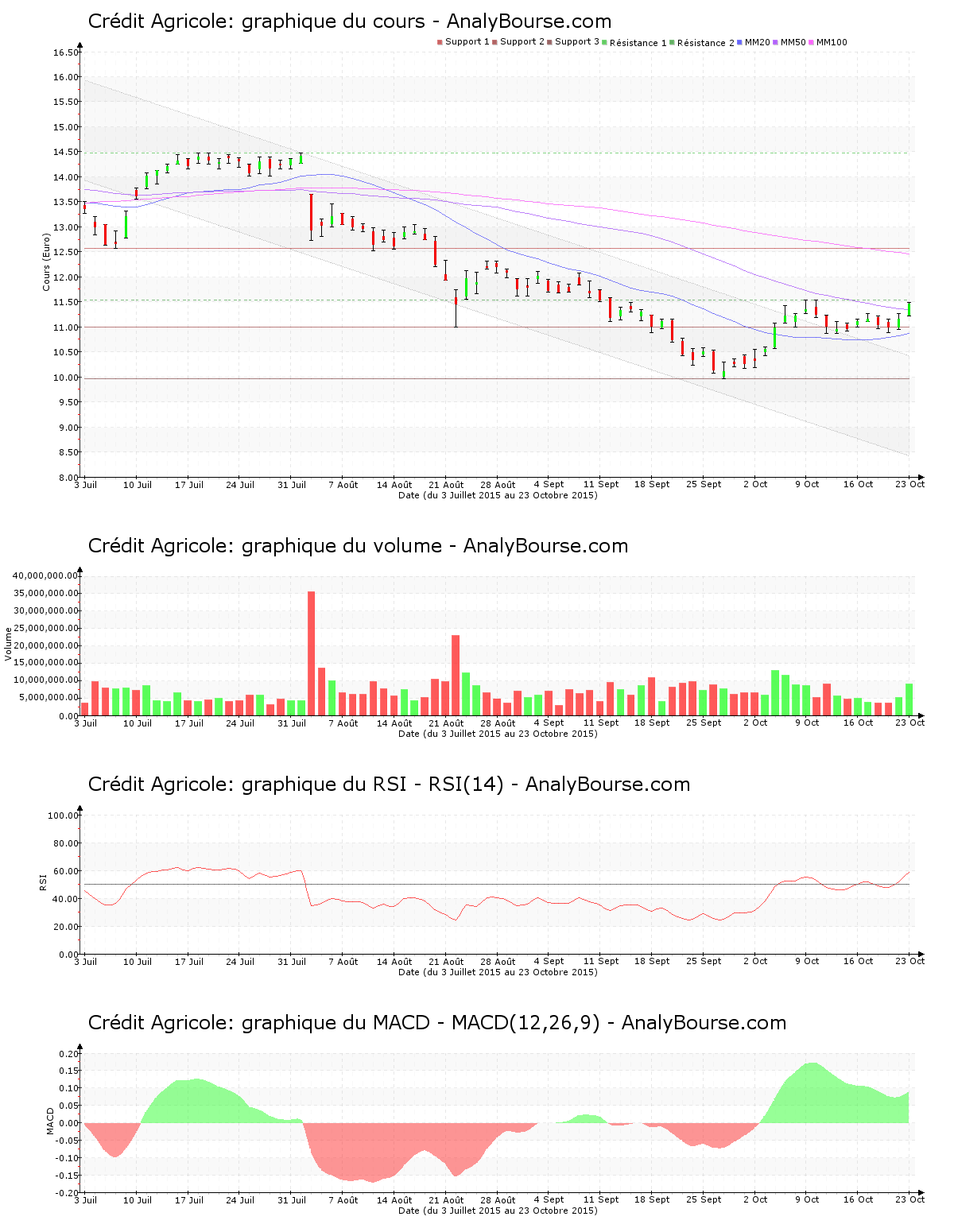Click the 'graphique du volume' chart title

(x=358, y=546)
